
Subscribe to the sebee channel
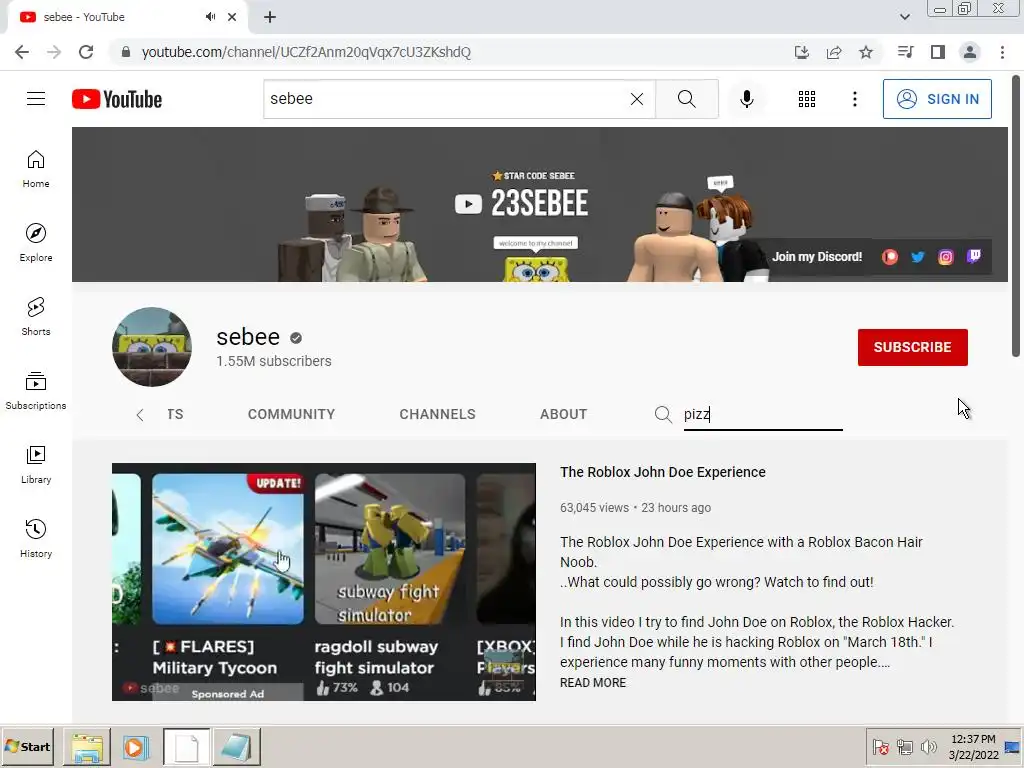912,347
